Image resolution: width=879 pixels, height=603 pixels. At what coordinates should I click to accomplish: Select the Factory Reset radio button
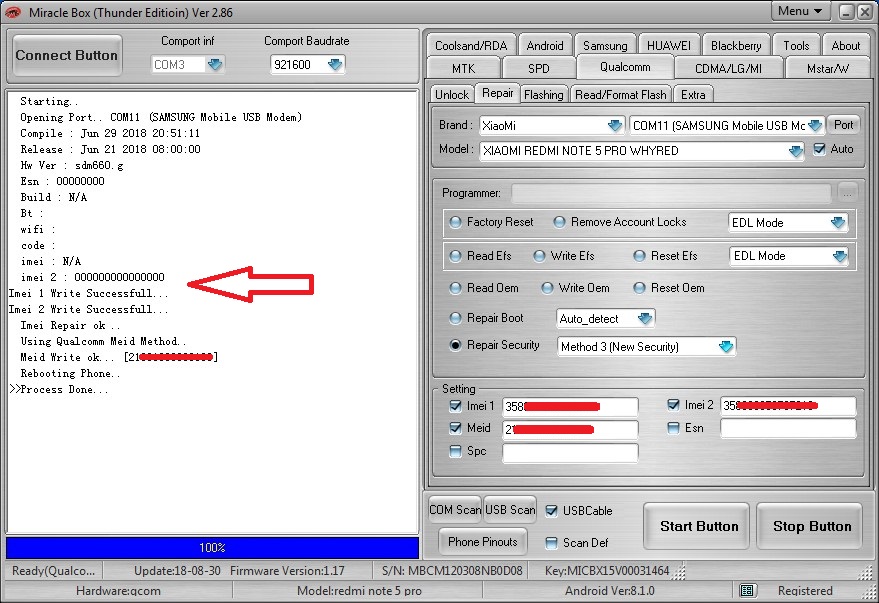[455, 222]
